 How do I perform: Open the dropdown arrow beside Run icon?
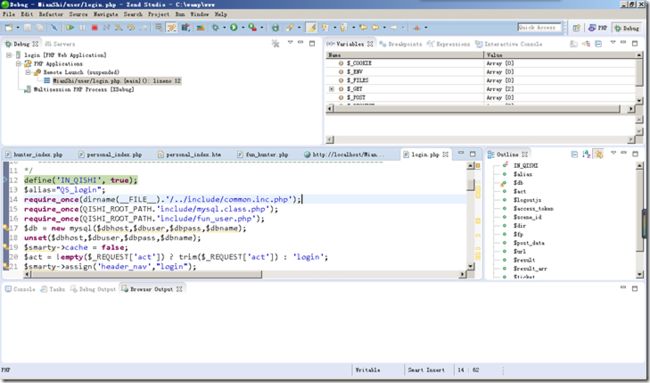click(x=243, y=28)
